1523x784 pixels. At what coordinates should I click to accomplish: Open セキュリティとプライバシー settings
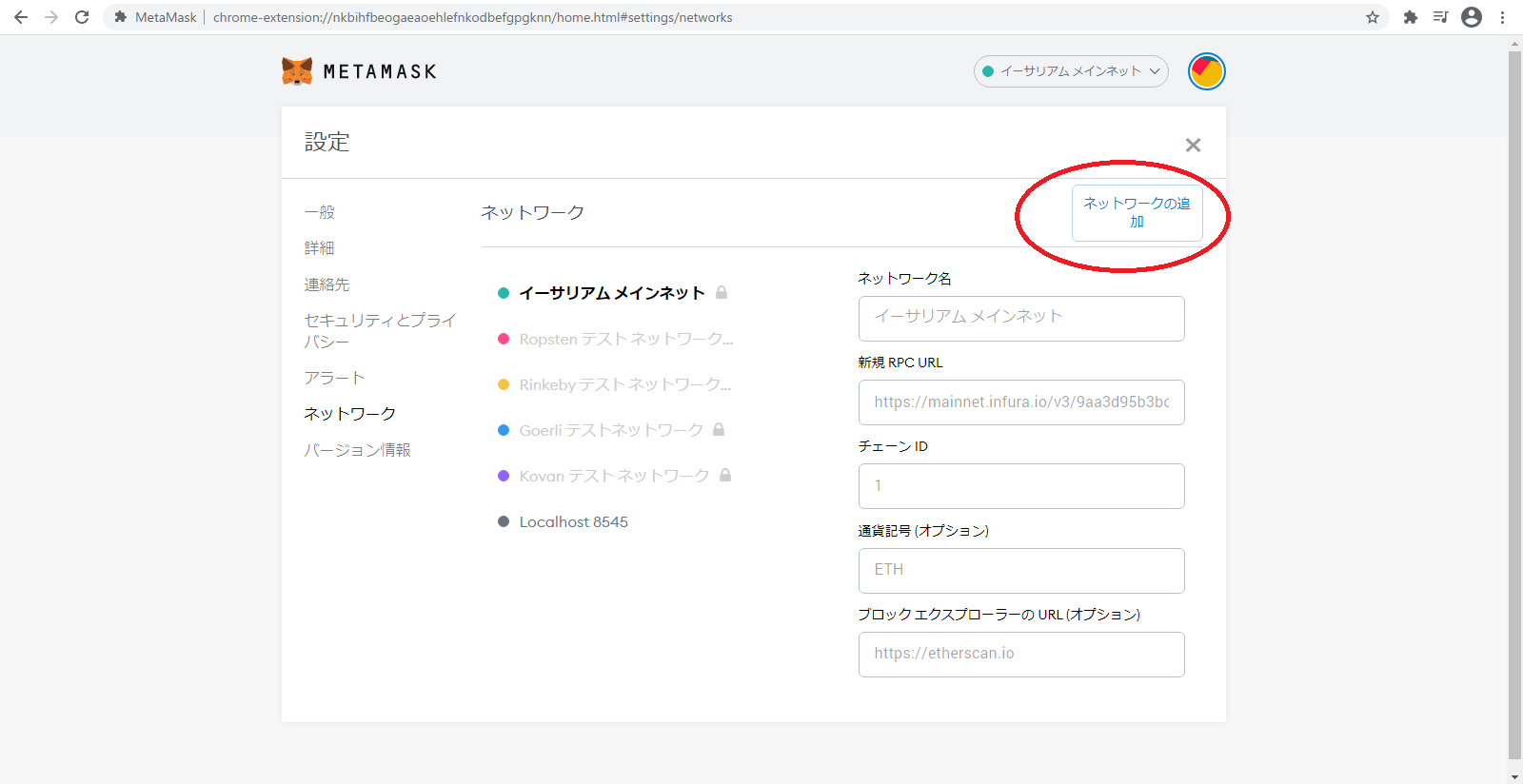pos(380,330)
